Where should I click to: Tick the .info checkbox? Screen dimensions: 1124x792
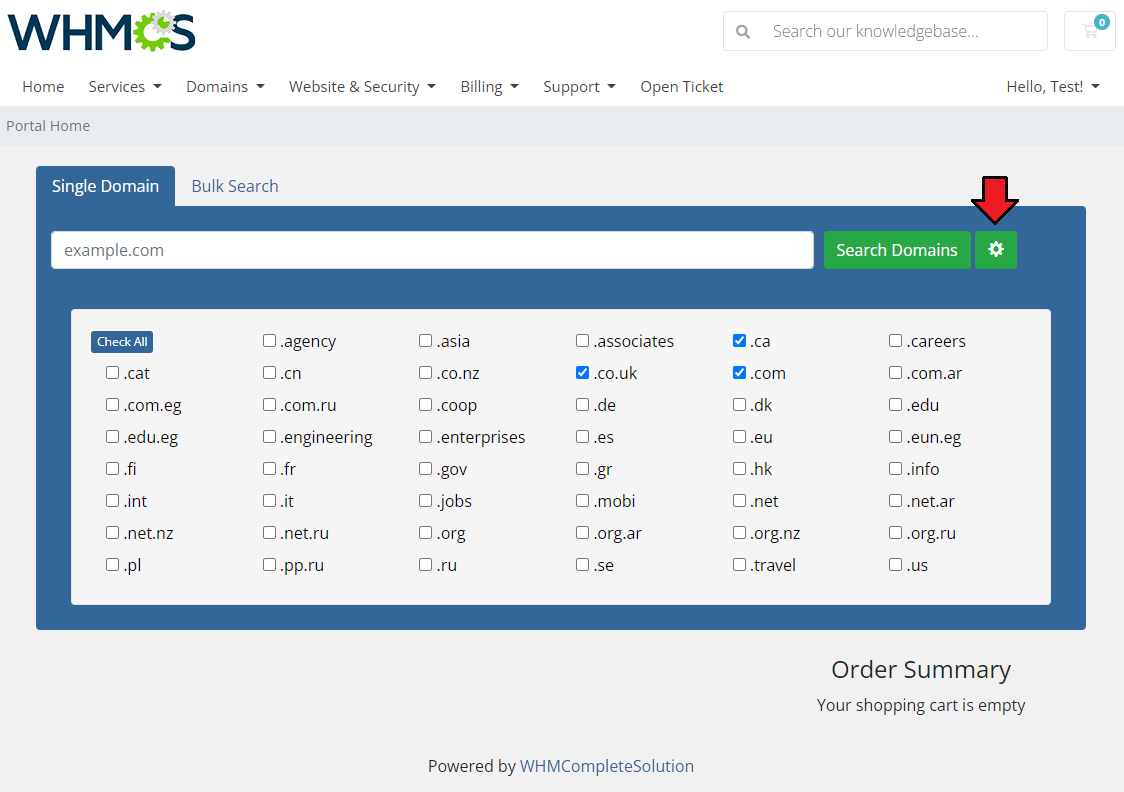click(895, 469)
